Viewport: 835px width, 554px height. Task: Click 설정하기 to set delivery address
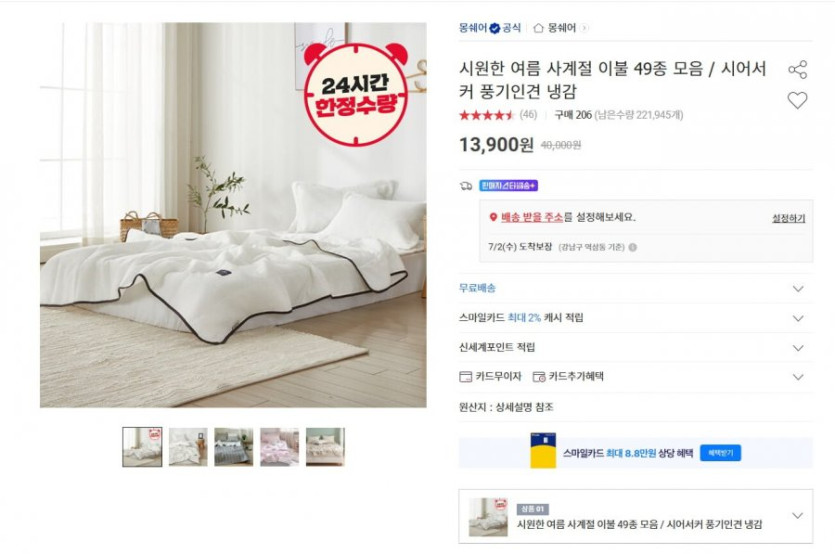(x=788, y=218)
